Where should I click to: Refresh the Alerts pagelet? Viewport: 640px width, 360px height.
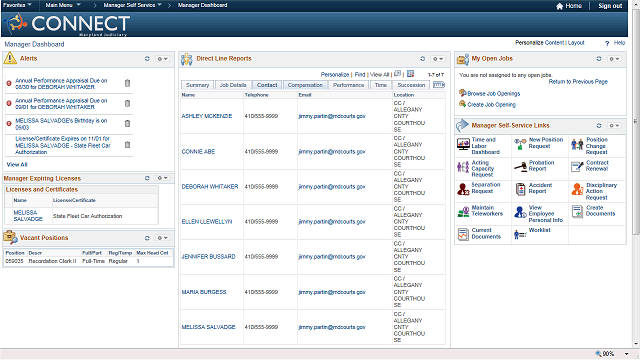tap(147, 59)
